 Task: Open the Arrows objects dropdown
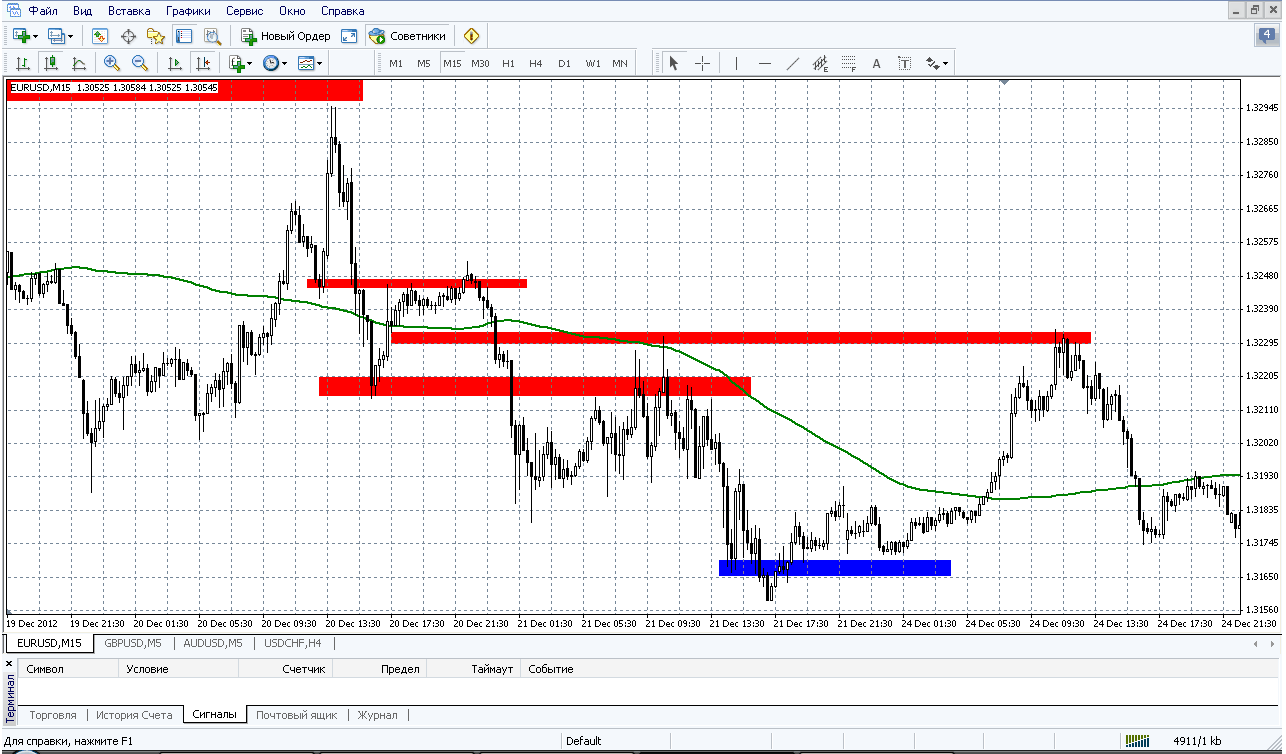(937, 63)
